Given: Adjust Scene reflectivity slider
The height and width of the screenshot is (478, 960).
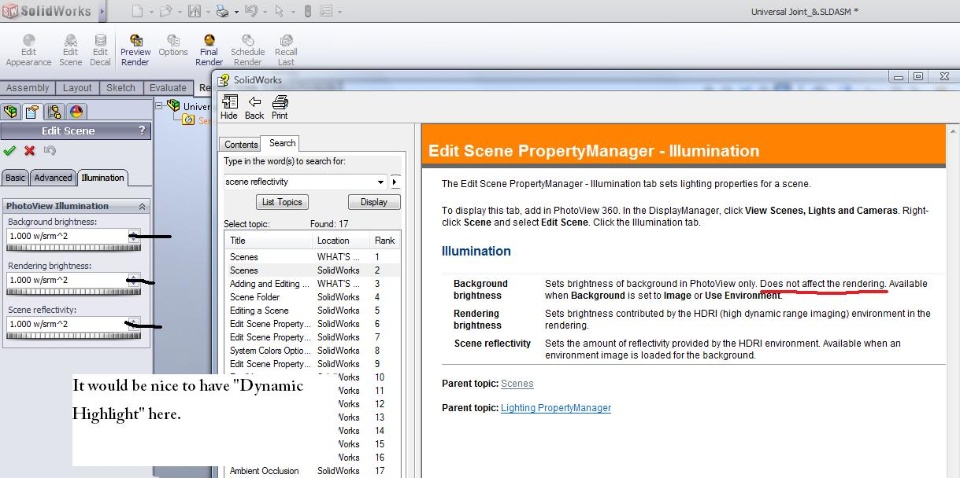Looking at the screenshot, I should pos(73,335).
